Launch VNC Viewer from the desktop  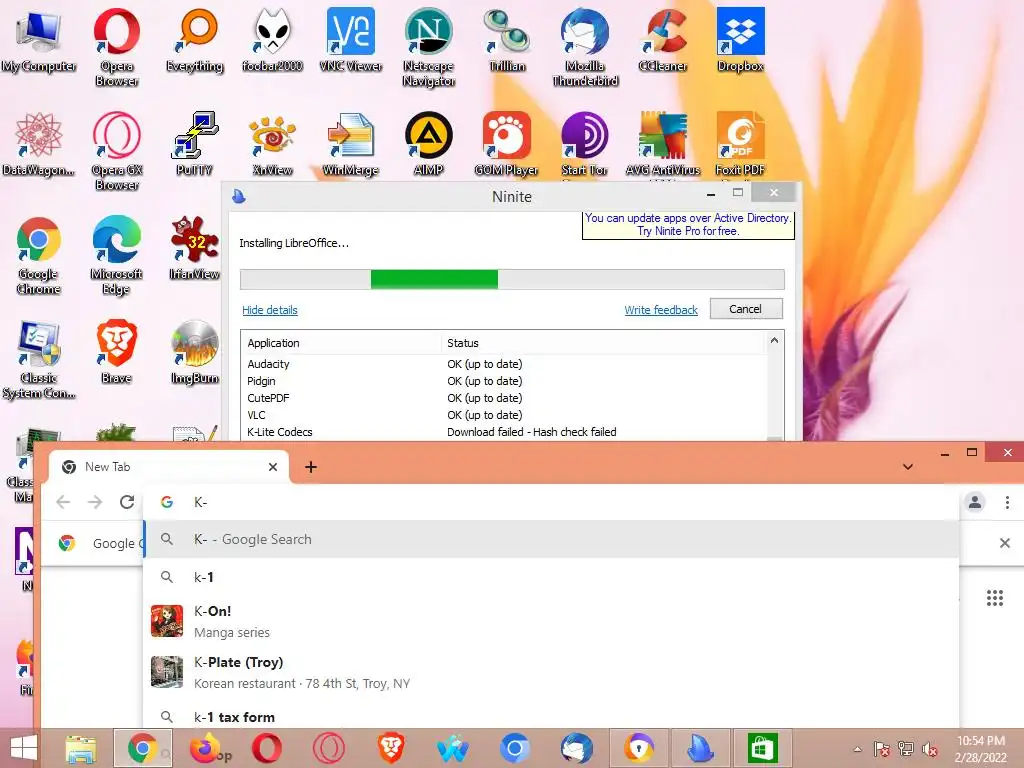coord(351,40)
